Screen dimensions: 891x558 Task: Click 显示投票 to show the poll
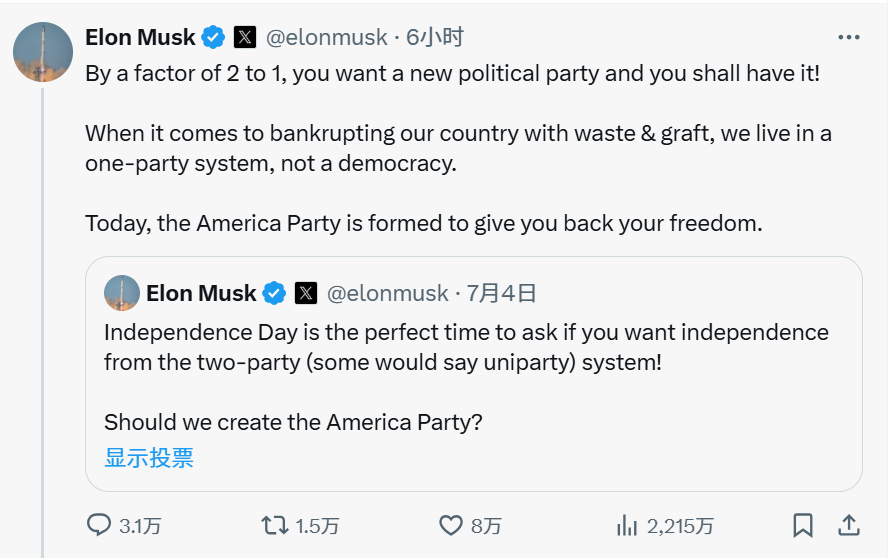click(149, 458)
